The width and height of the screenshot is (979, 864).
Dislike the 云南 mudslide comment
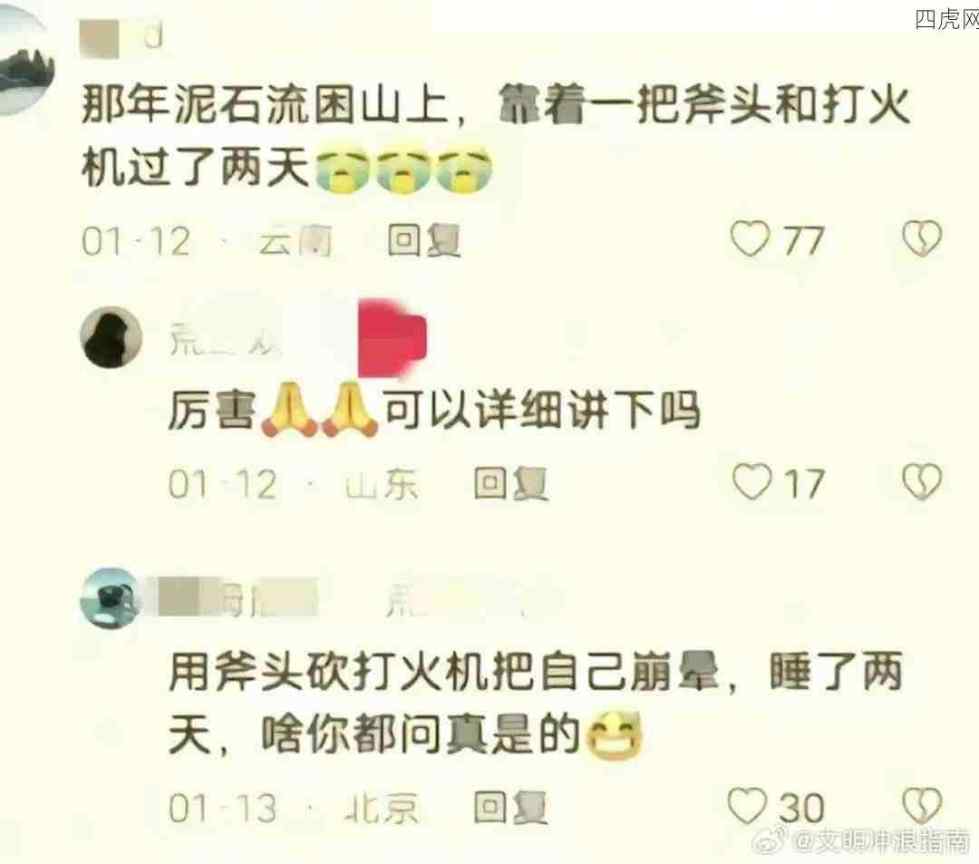click(922, 238)
